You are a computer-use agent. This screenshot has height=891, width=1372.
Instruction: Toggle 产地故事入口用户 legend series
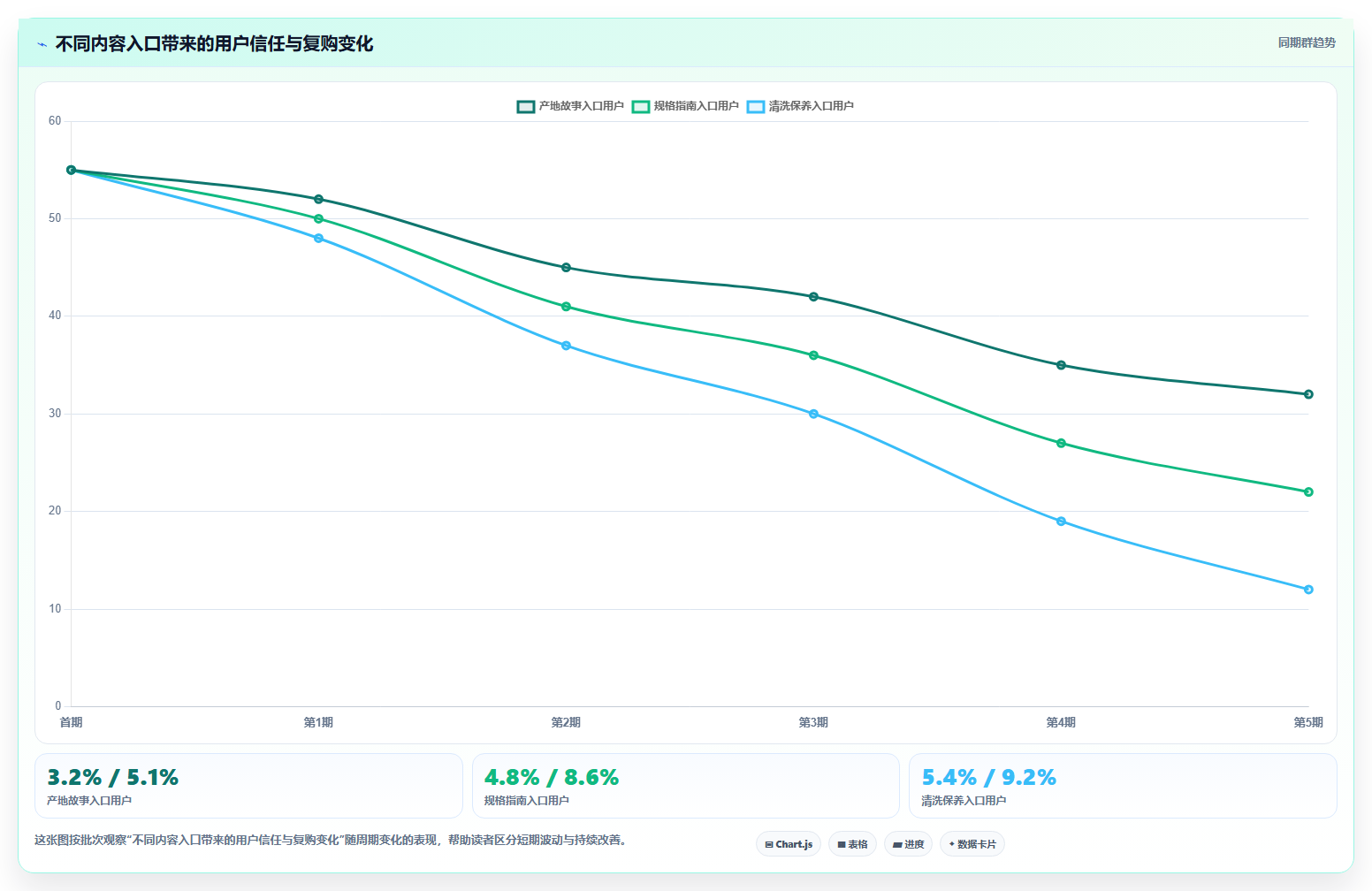570,106
